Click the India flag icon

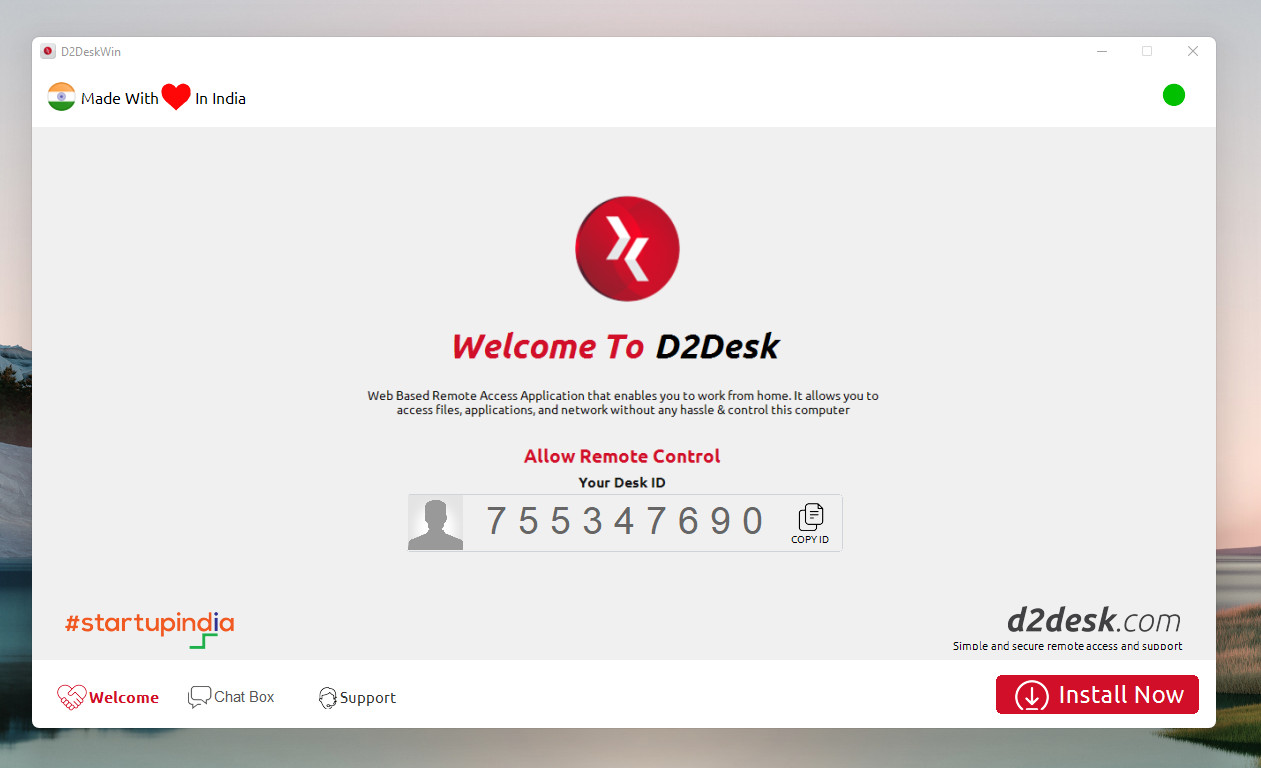pos(61,97)
